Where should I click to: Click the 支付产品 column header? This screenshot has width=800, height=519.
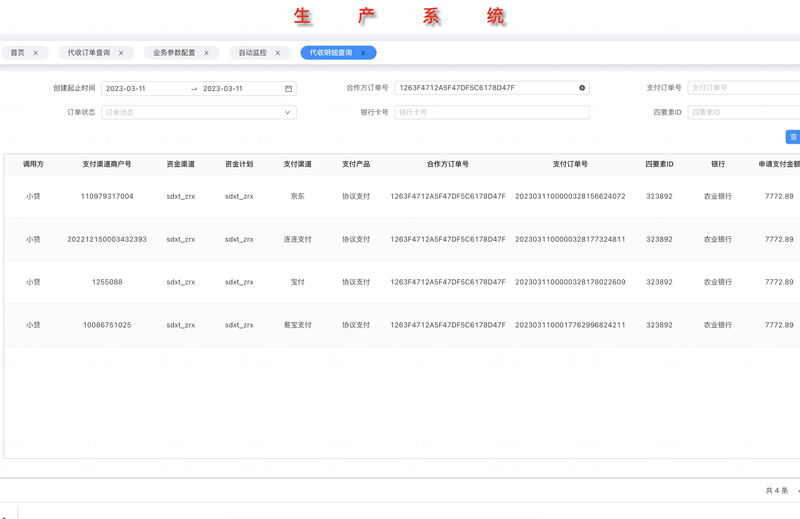pos(356,164)
